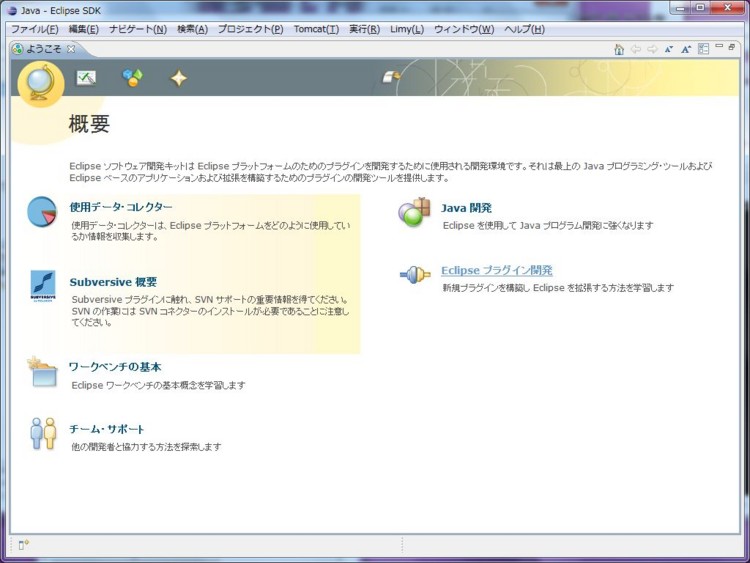Click the Eclipse plug-in development plug icon
Image resolution: width=750 pixels, height=563 pixels.
tap(415, 275)
